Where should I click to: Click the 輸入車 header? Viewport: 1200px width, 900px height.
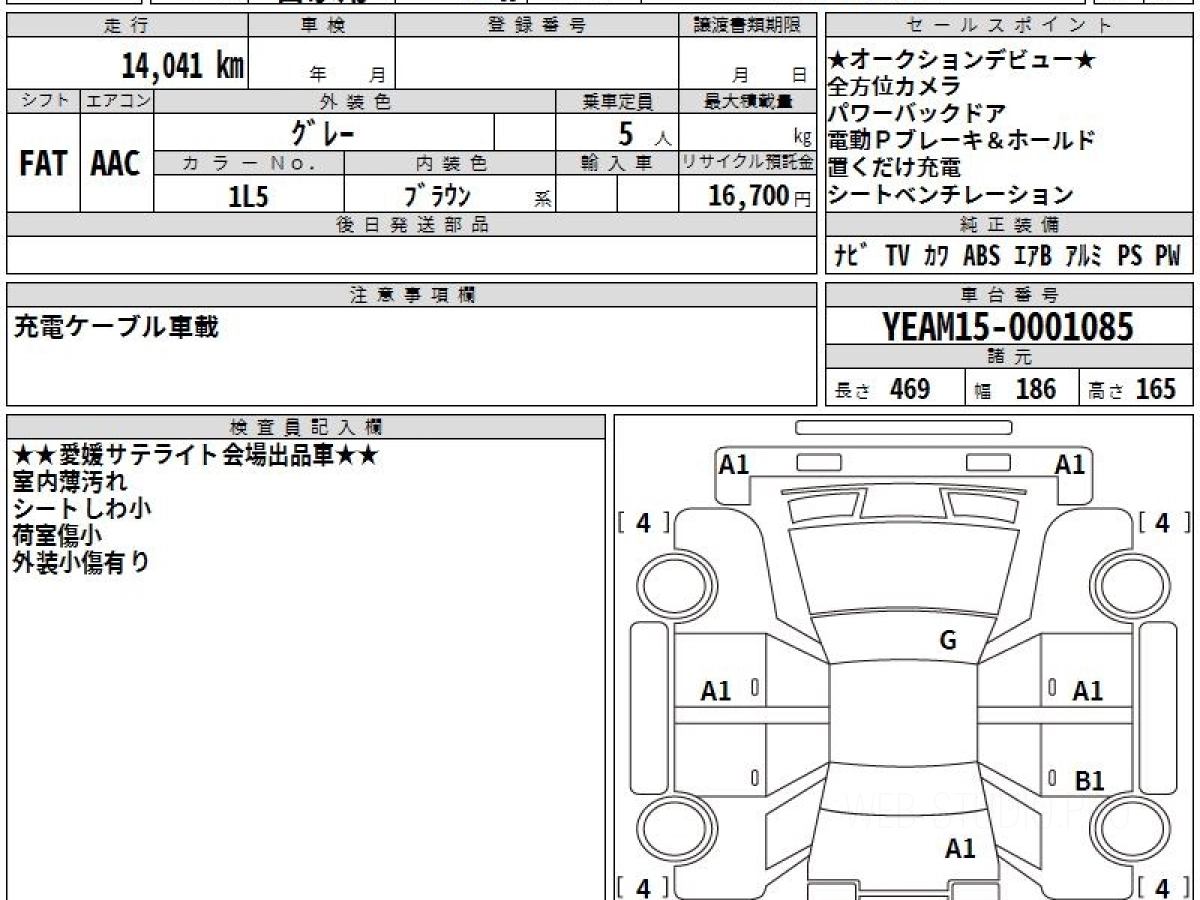click(617, 163)
